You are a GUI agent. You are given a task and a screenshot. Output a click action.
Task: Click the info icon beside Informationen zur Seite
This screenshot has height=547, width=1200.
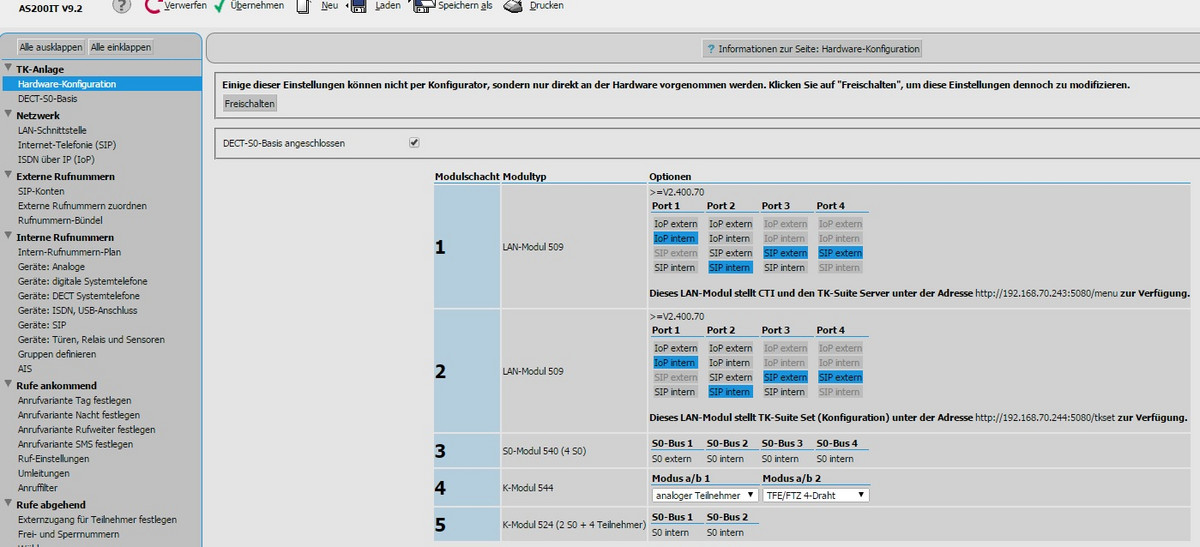coord(711,48)
